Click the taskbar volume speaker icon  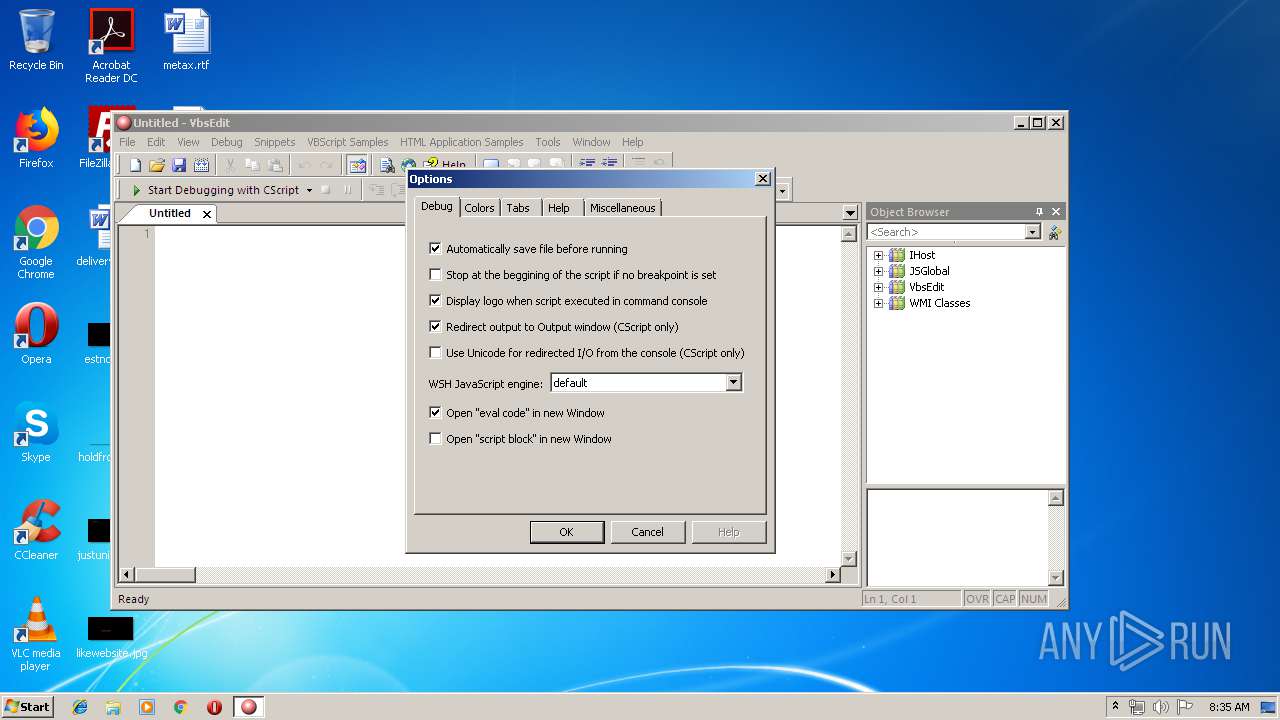[x=1160, y=707]
